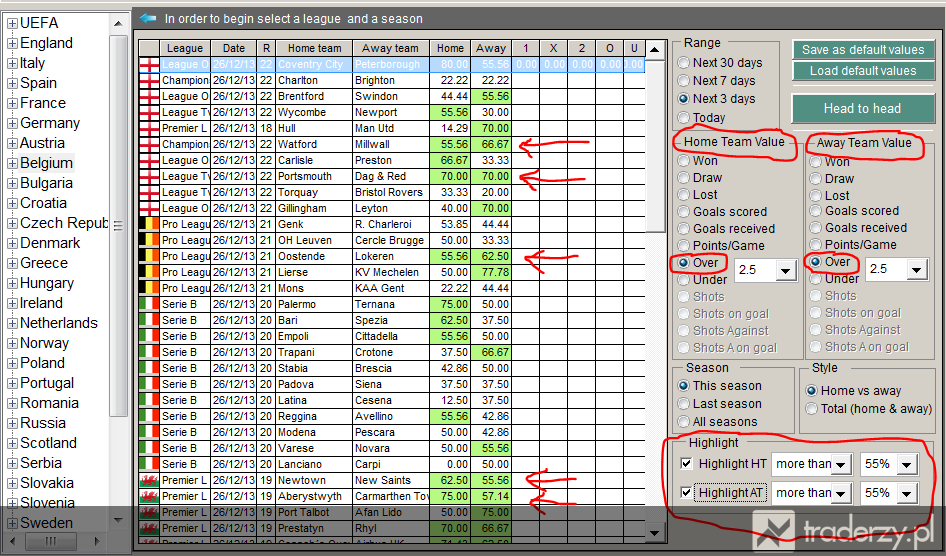This screenshot has width=946, height=556.
Task: Open Highlight AT 'more than' dropdown
Action: (842, 494)
